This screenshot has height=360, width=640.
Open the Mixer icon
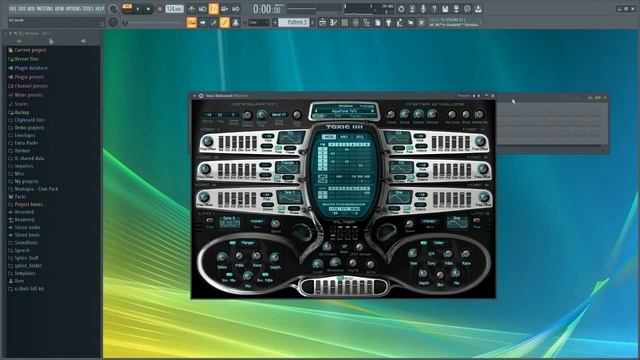point(356,22)
